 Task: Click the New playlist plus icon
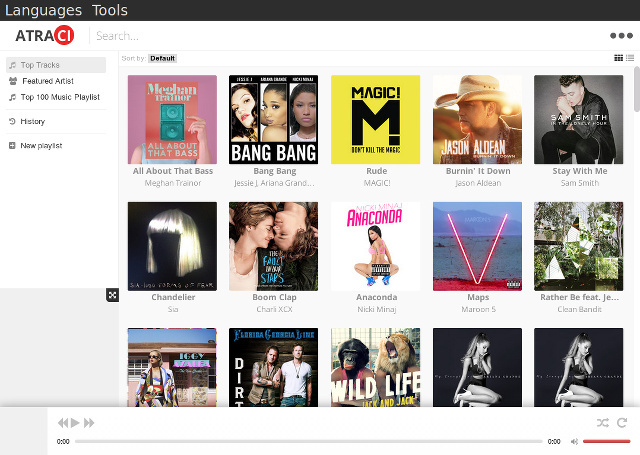[12, 146]
